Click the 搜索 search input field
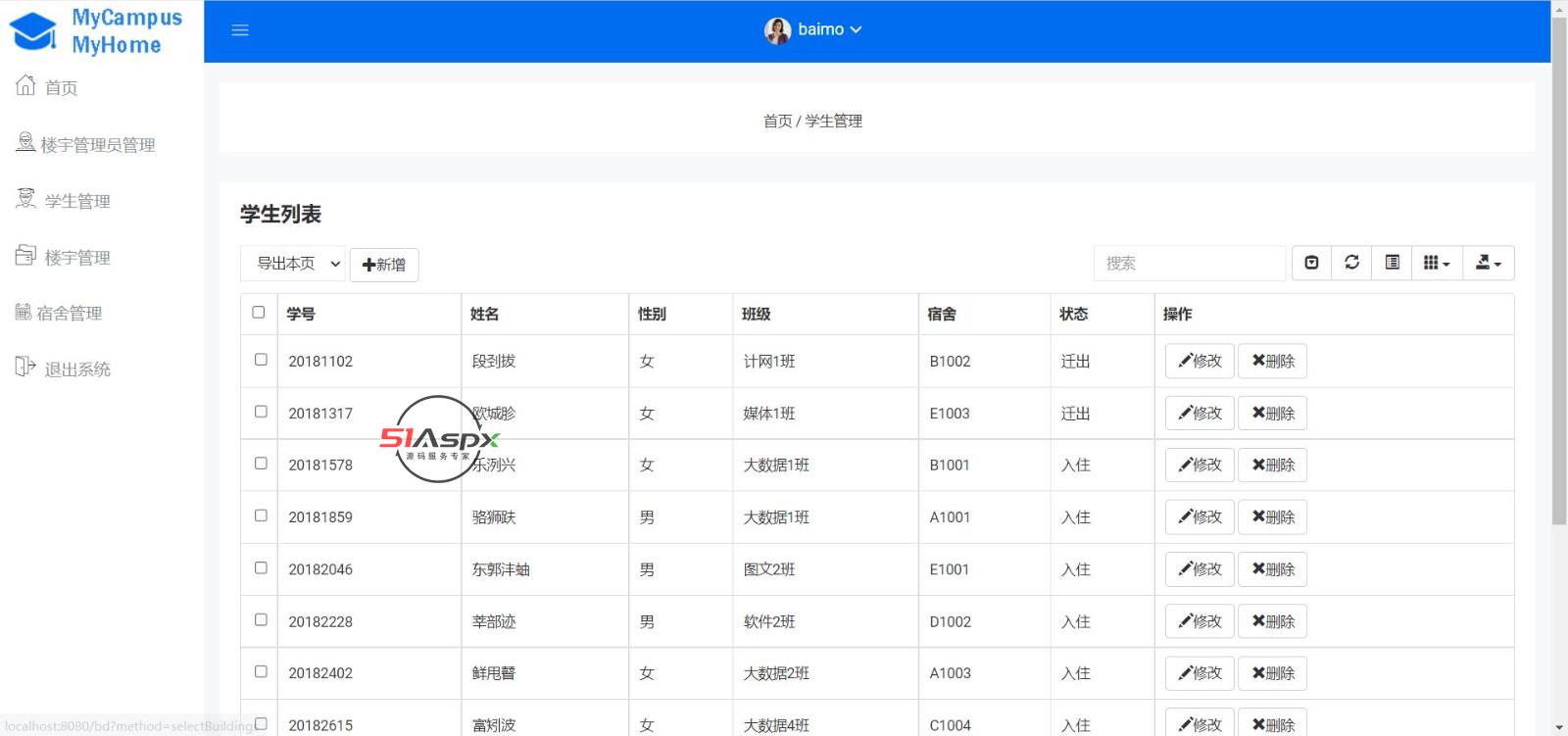The width and height of the screenshot is (1568, 736). coord(1189,264)
